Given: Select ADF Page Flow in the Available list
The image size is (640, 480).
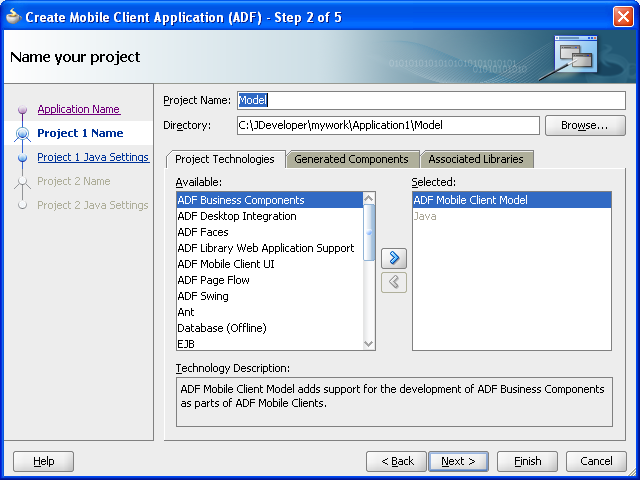Looking at the screenshot, I should (x=270, y=280).
